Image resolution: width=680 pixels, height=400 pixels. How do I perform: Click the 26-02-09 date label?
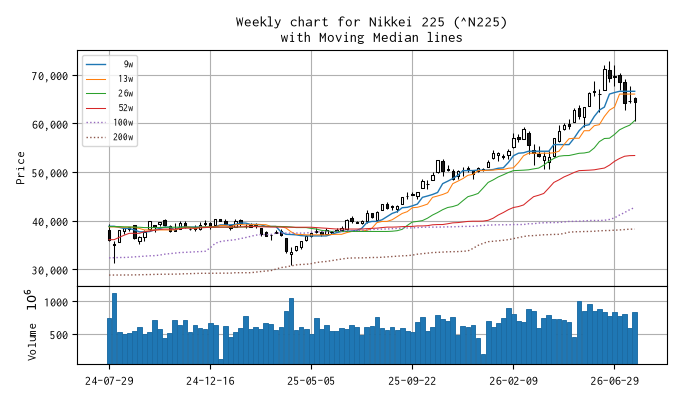(x=513, y=381)
